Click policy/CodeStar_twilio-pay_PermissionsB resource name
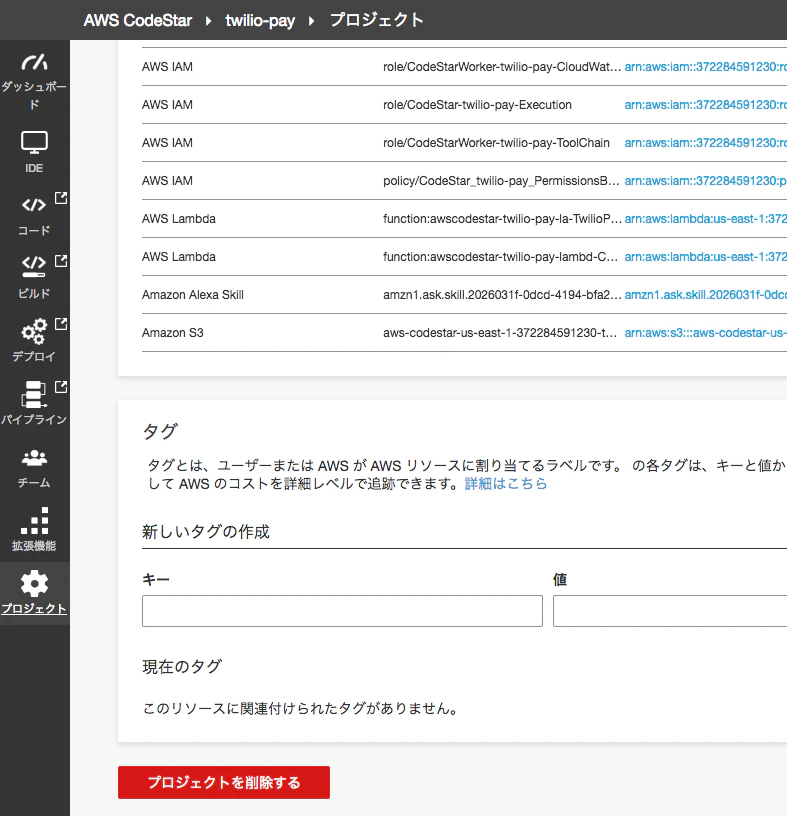 [x=501, y=181]
